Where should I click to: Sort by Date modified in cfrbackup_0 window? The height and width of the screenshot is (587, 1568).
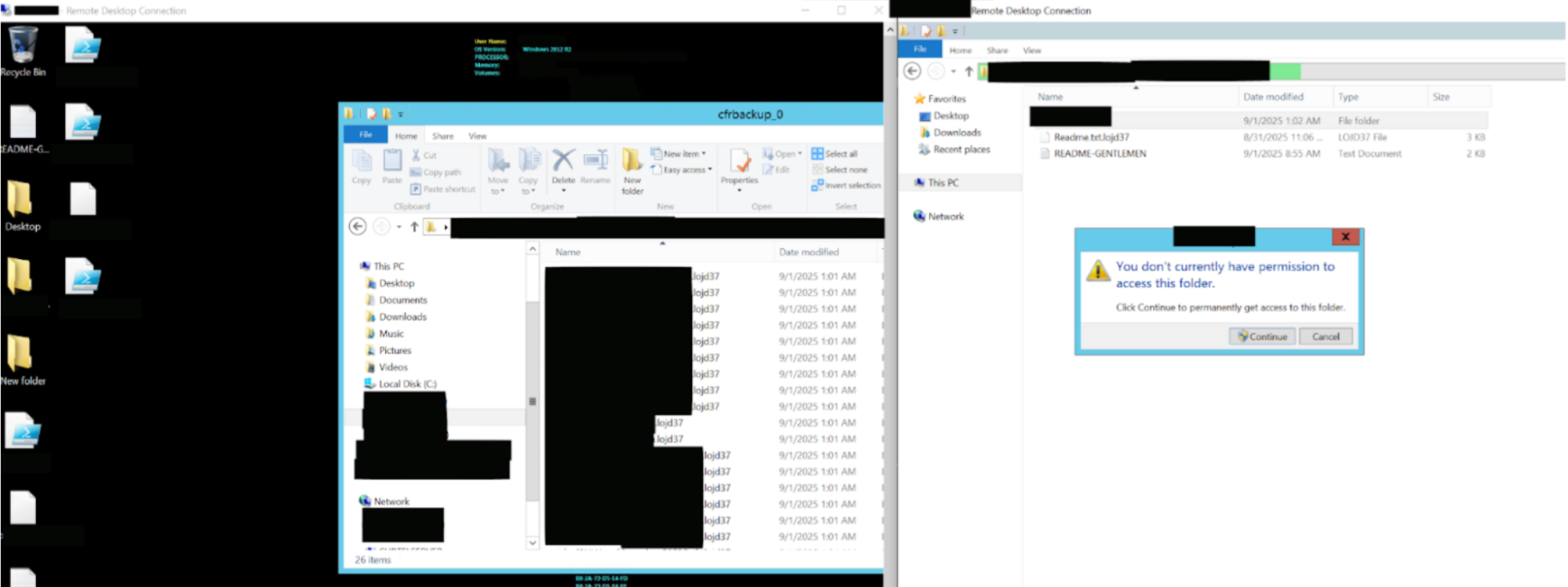tap(809, 252)
